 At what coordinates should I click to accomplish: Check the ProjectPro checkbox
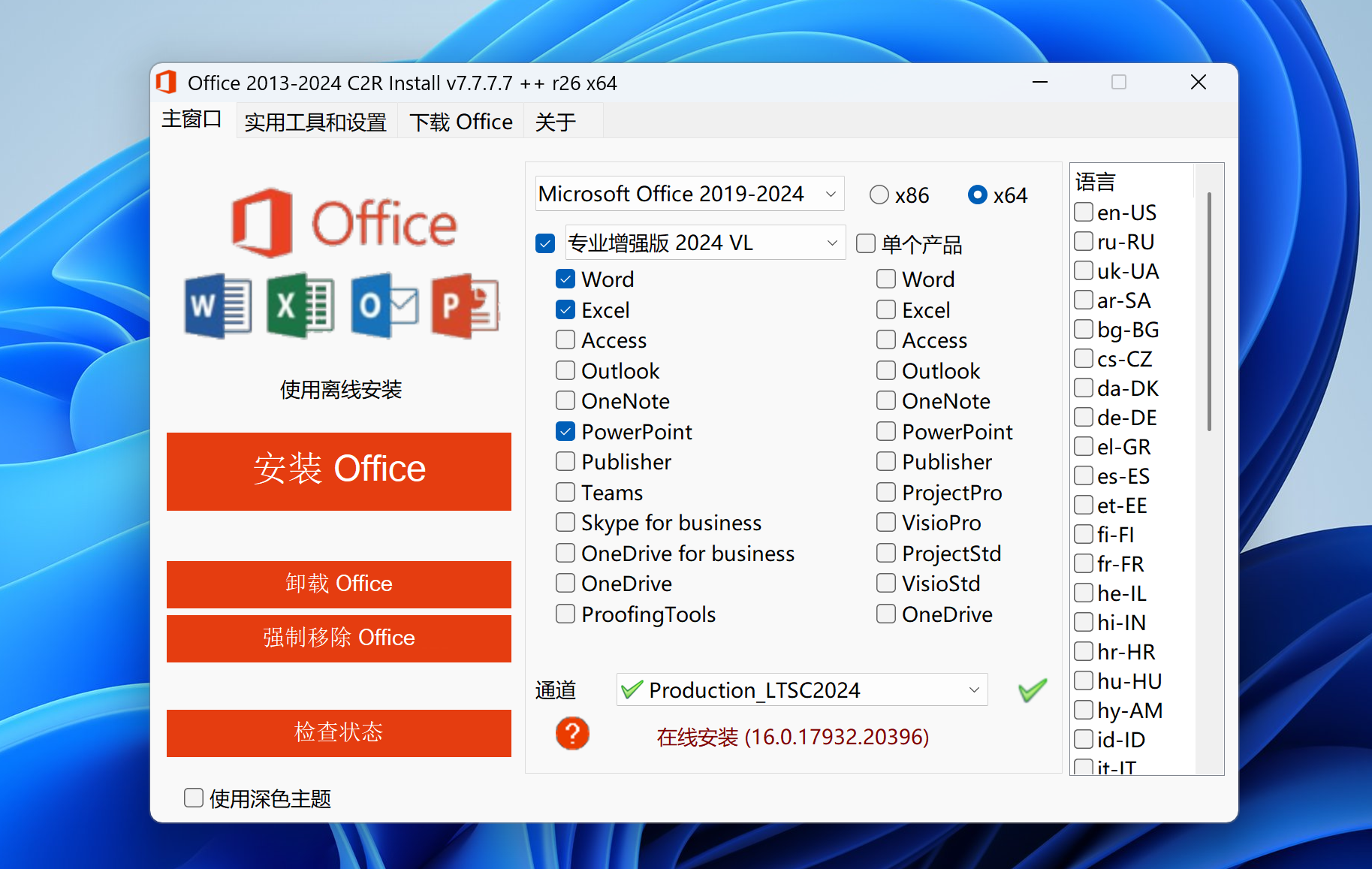tap(886, 492)
